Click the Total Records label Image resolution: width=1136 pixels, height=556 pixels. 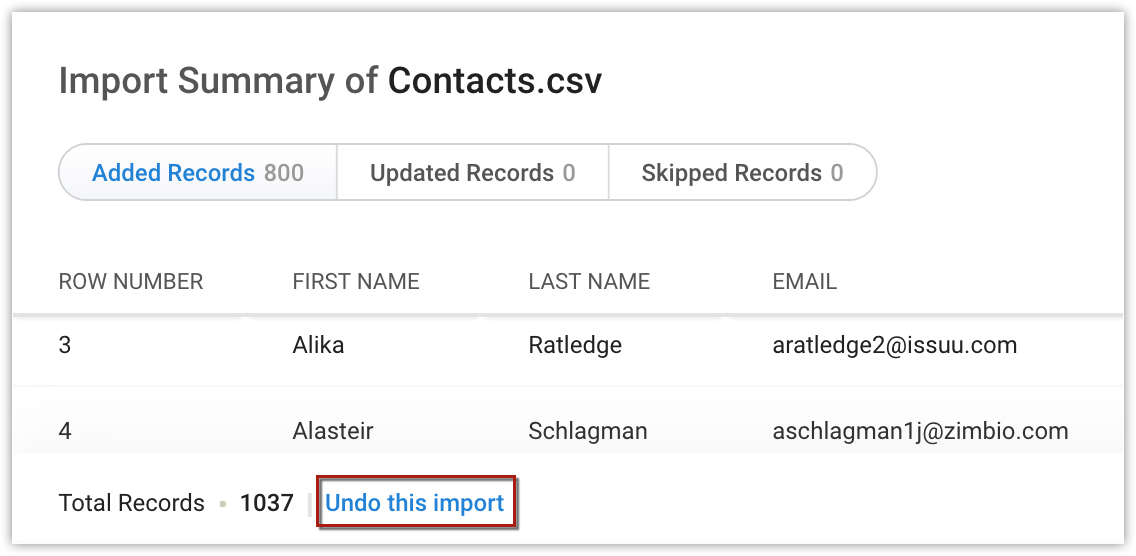pos(131,503)
